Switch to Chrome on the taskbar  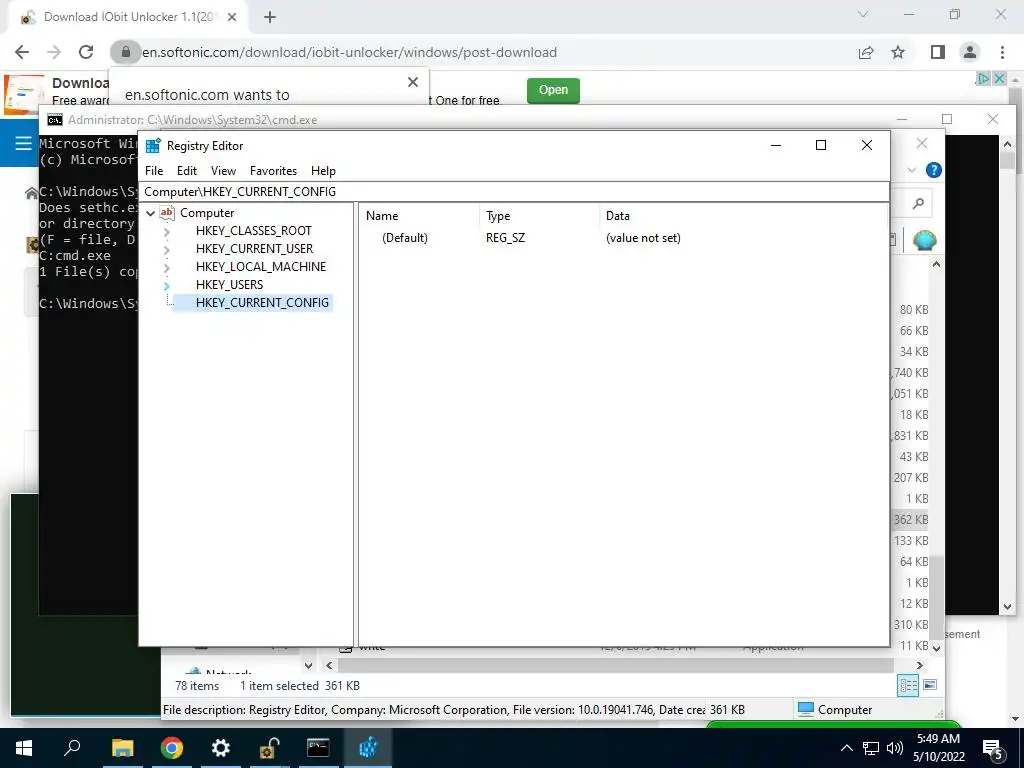point(171,748)
